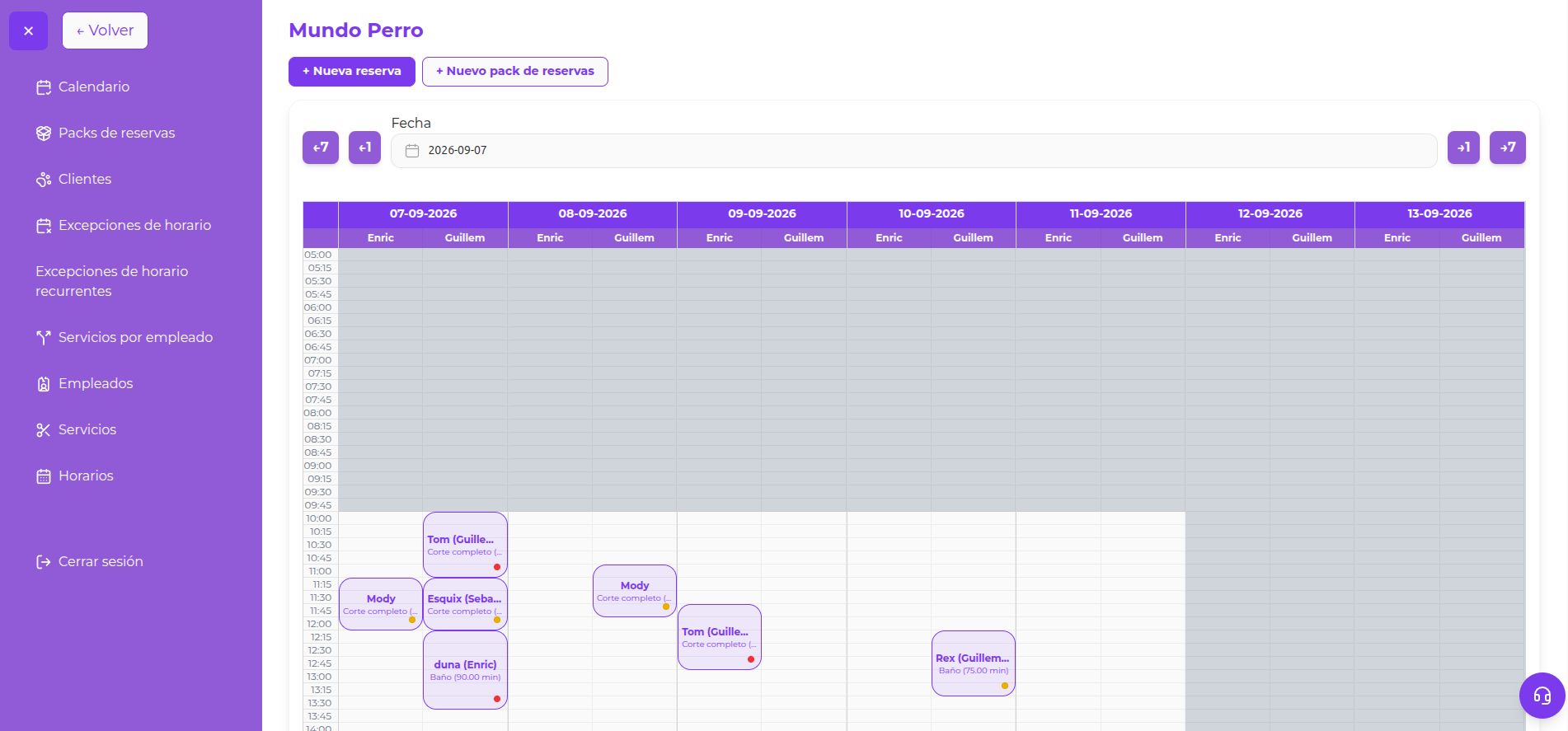
Task: Click the Clientes paw icon
Action: [x=44, y=180]
